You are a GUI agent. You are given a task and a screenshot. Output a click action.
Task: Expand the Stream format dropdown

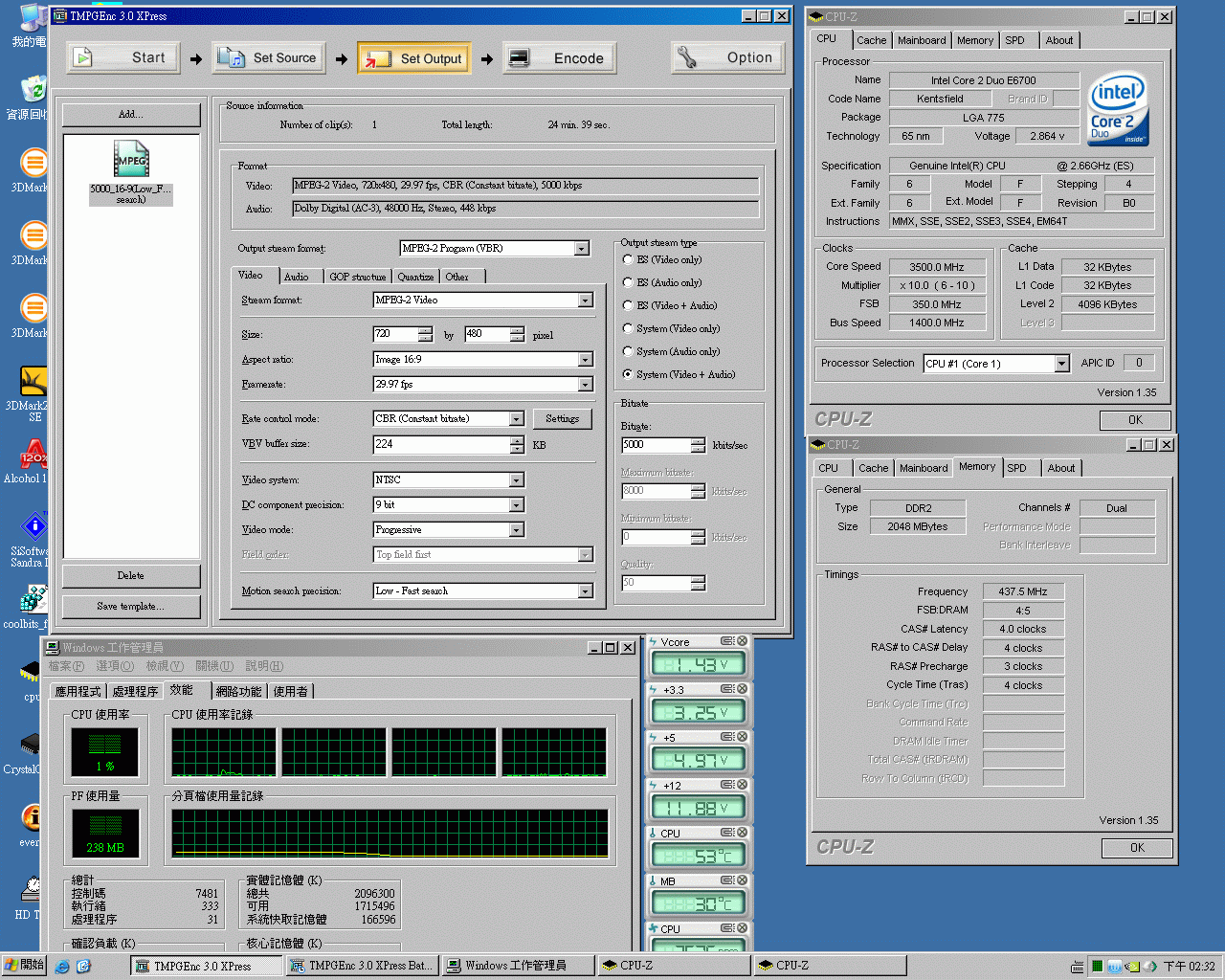click(x=586, y=300)
